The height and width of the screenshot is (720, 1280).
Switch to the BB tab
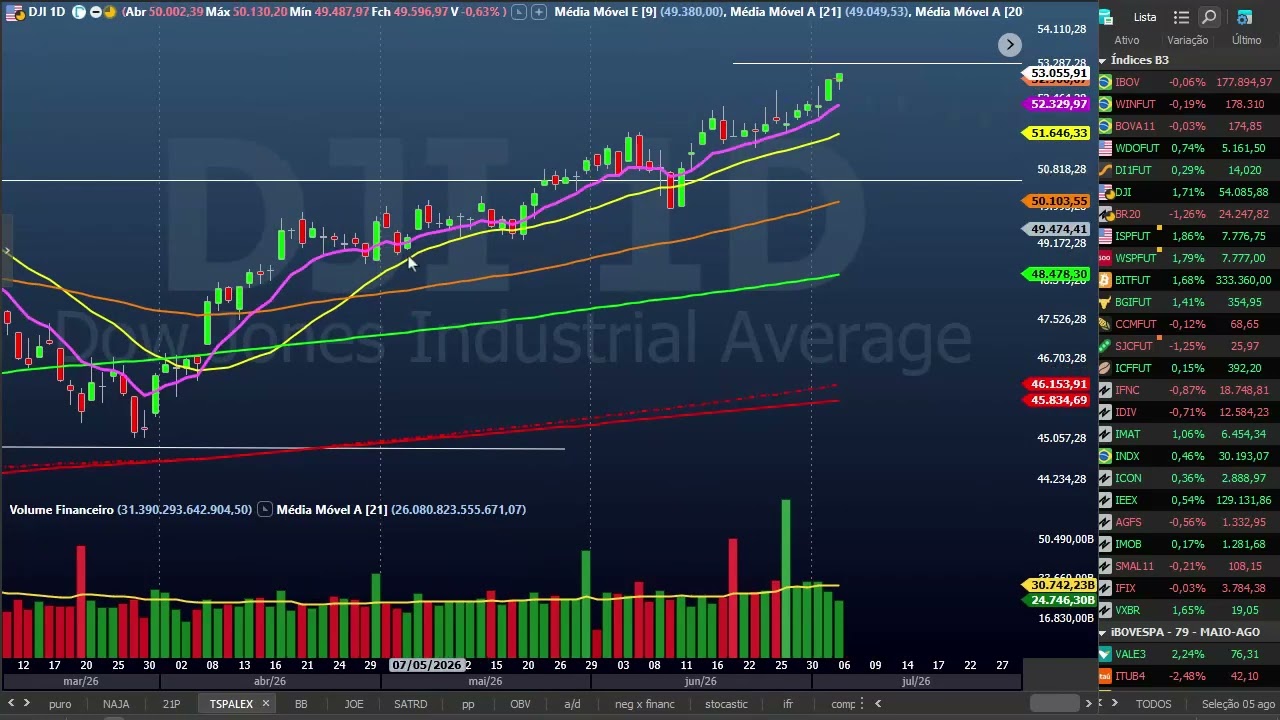tap(300, 704)
